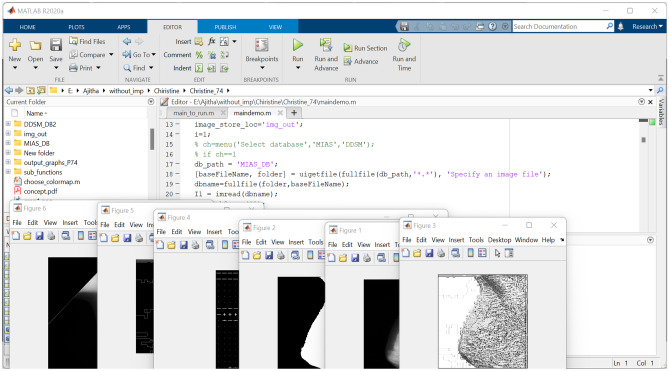Click Run and Advance

(326, 55)
